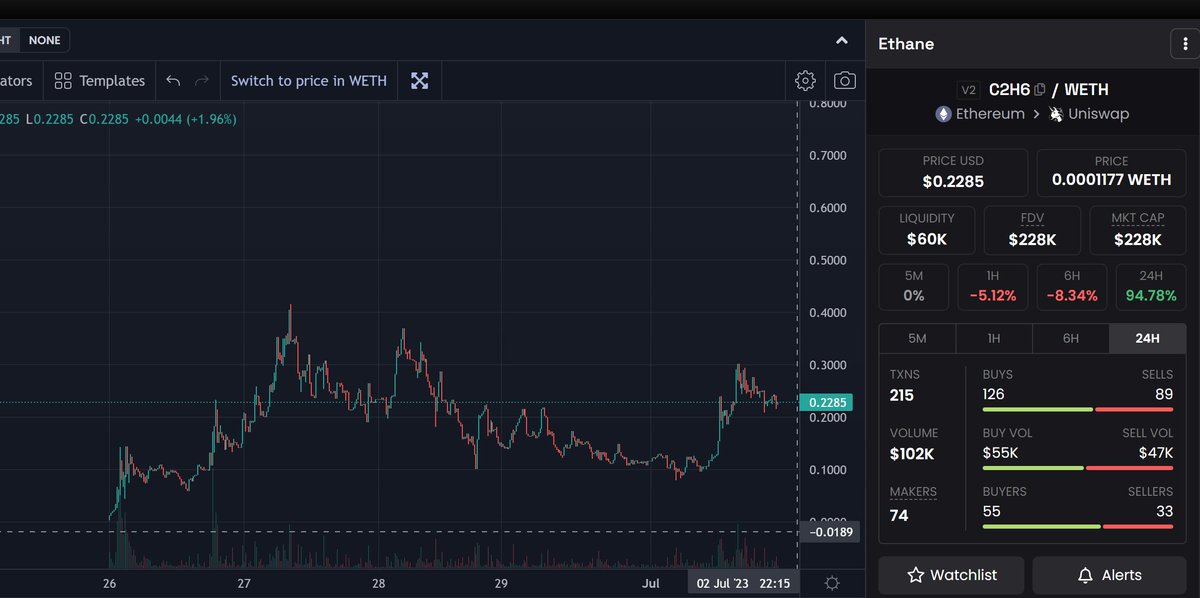Click the buyers versus sellers ratio bar

pos(1078,526)
